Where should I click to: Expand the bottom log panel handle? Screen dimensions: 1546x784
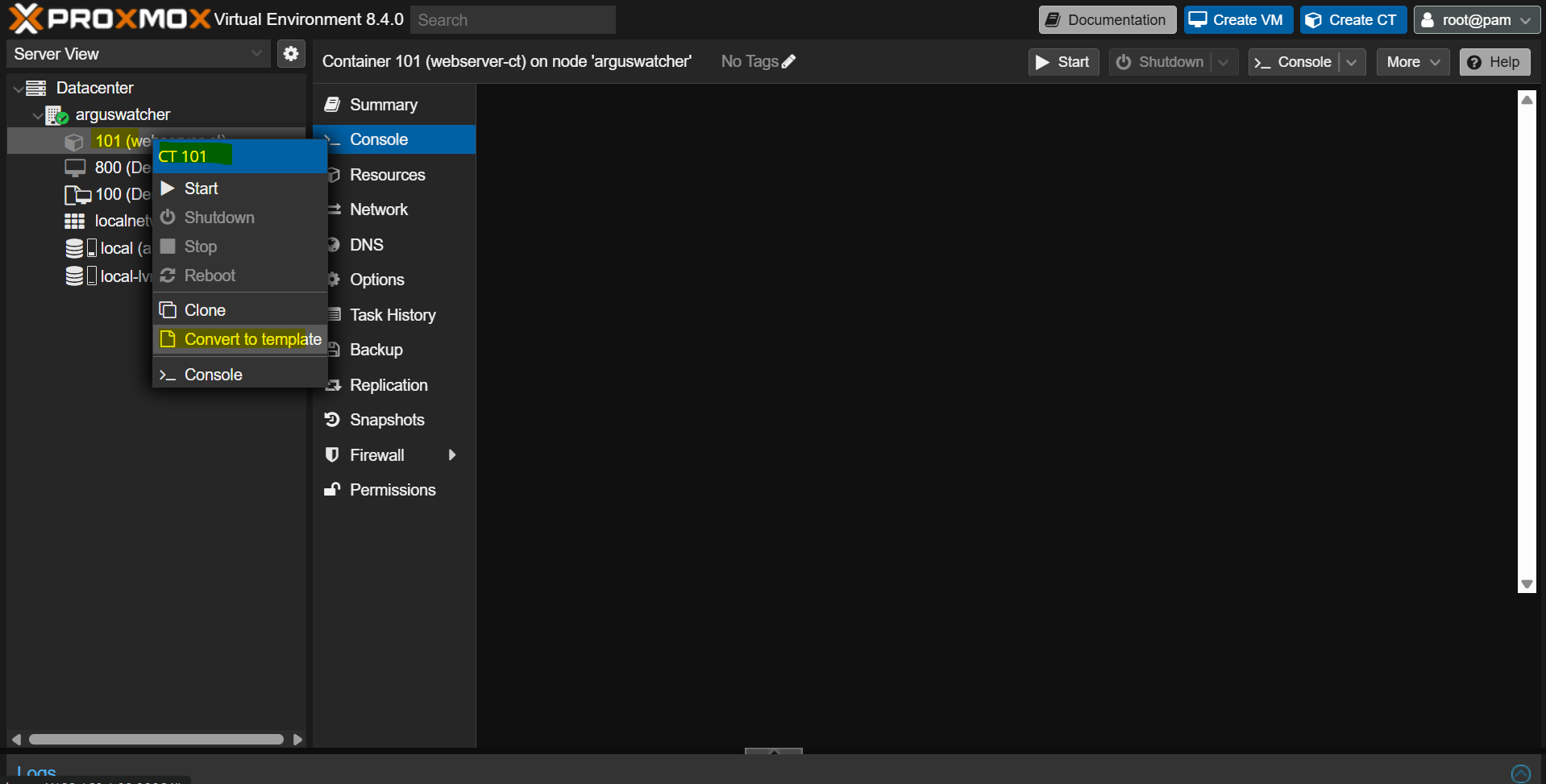(774, 751)
